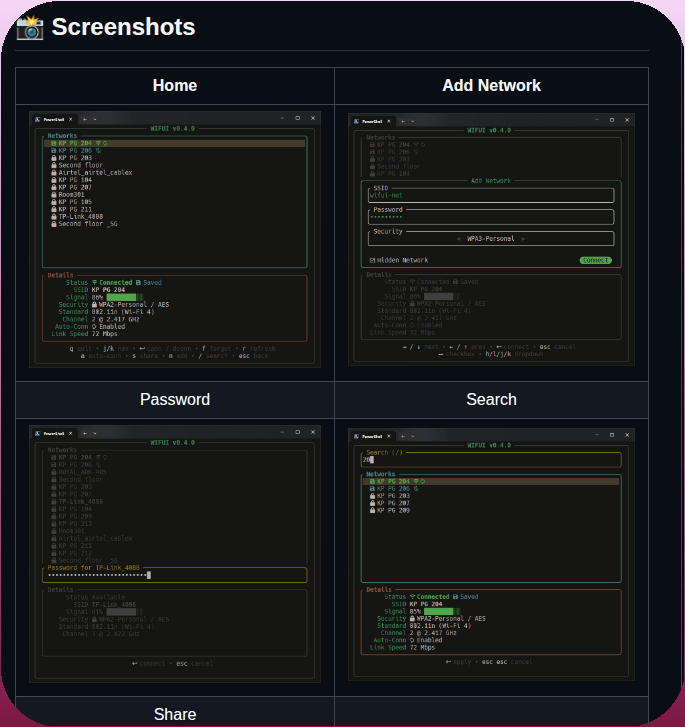Select PowerShell tab in Add Network screenshot

tap(372, 121)
